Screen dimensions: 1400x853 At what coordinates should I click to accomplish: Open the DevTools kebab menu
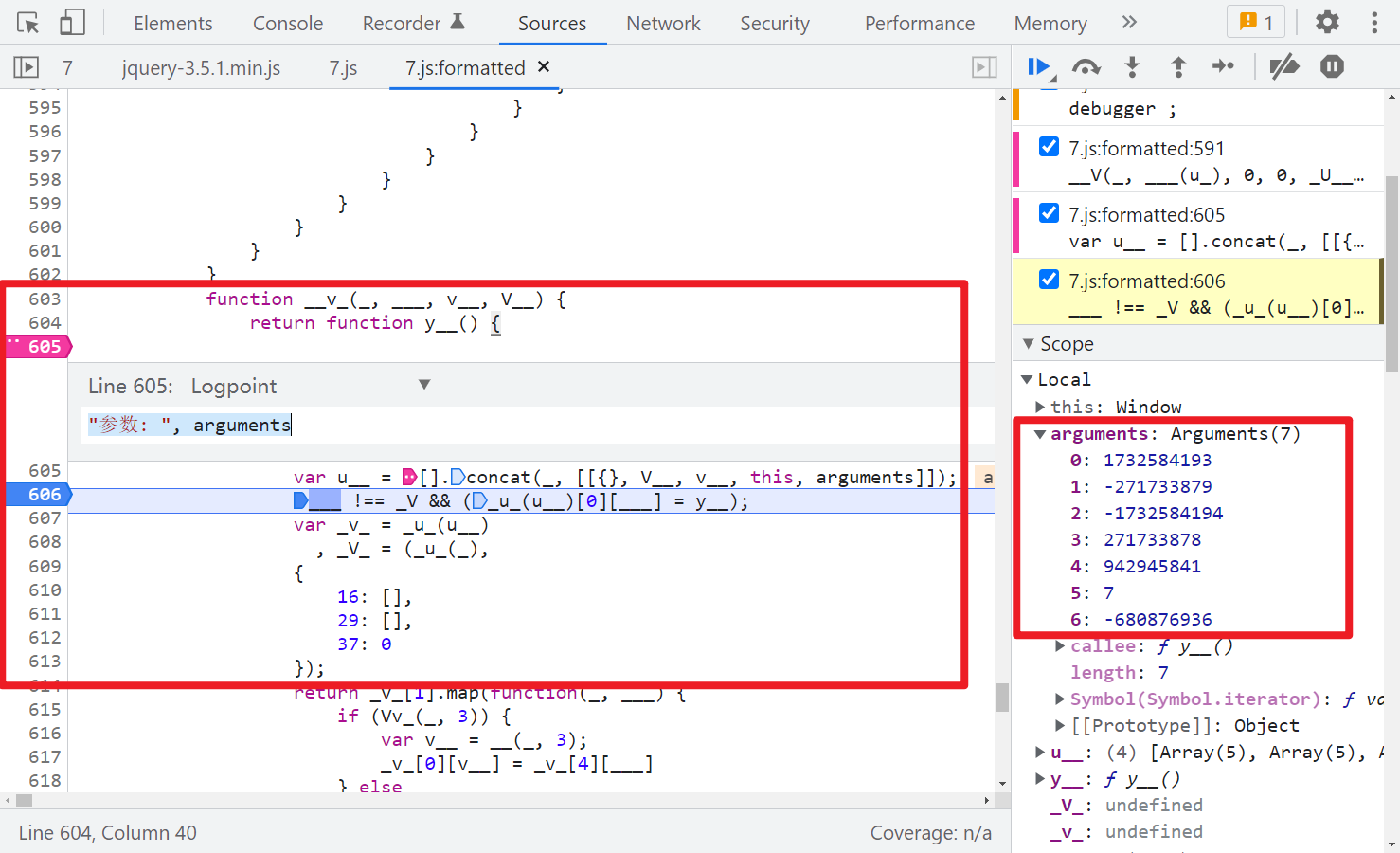pyautogui.click(x=1374, y=23)
